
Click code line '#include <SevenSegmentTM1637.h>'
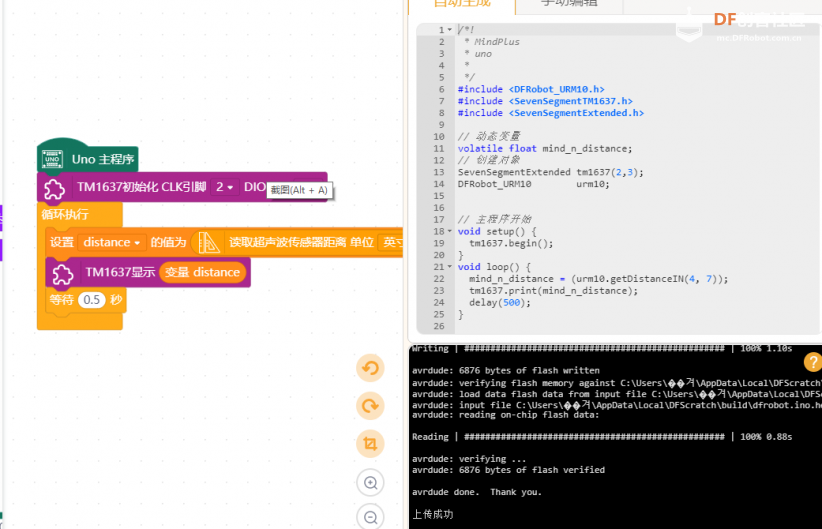[545, 101]
